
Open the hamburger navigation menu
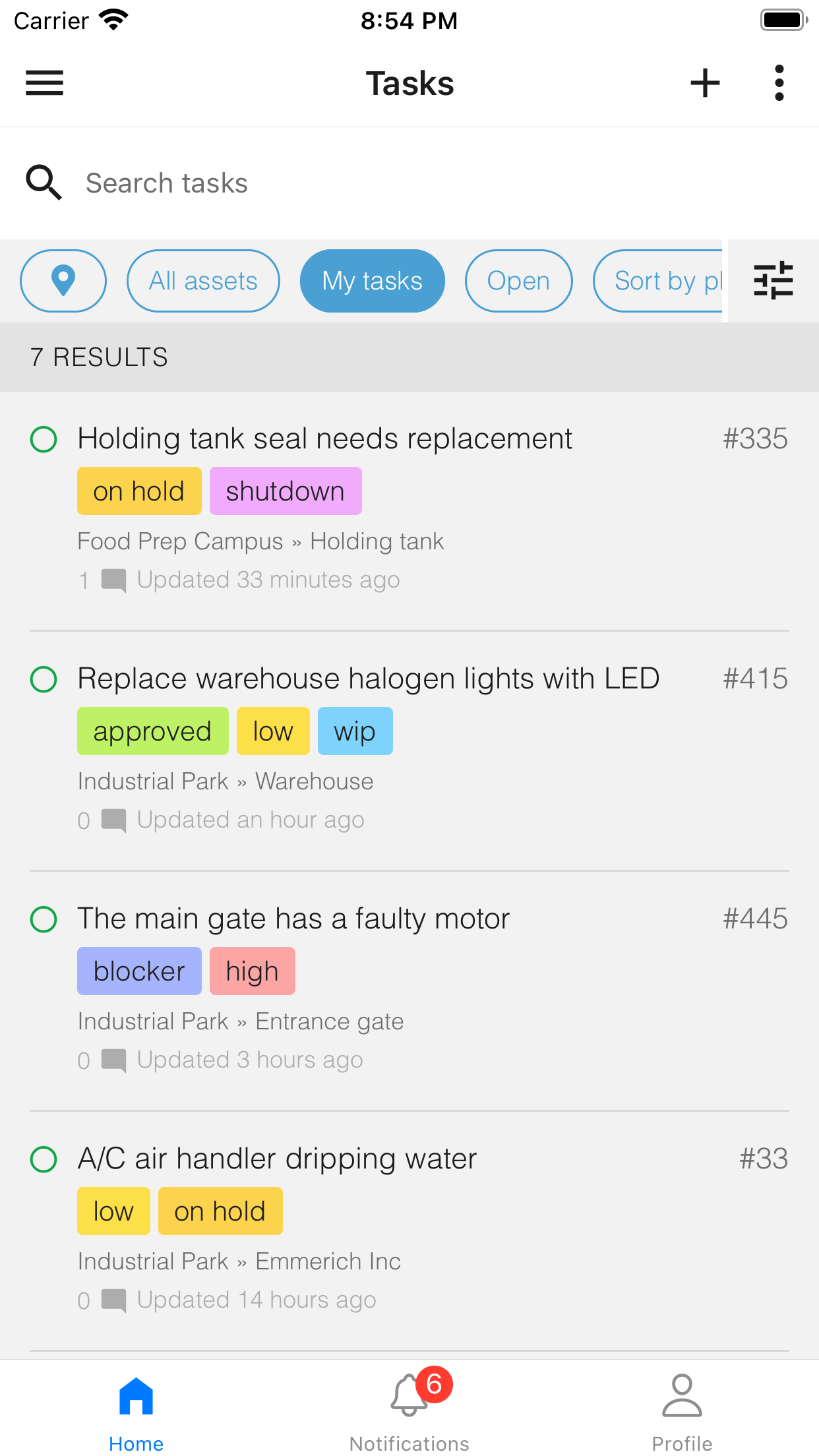click(44, 83)
